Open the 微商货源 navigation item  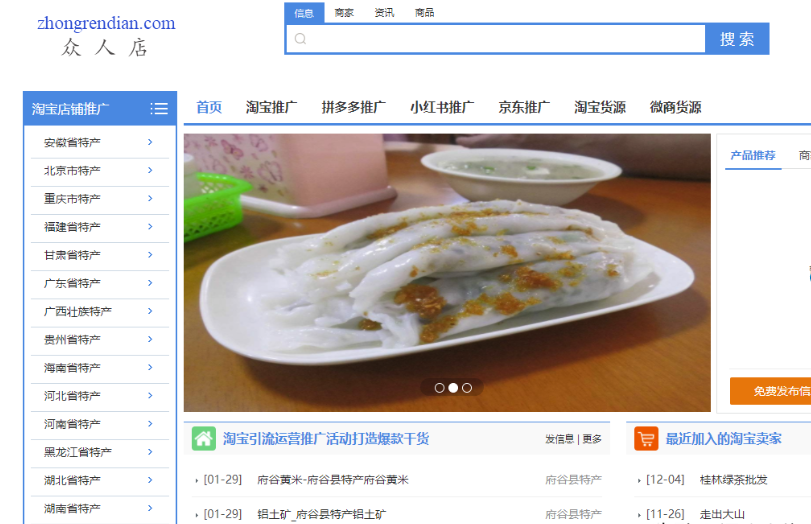pos(675,108)
